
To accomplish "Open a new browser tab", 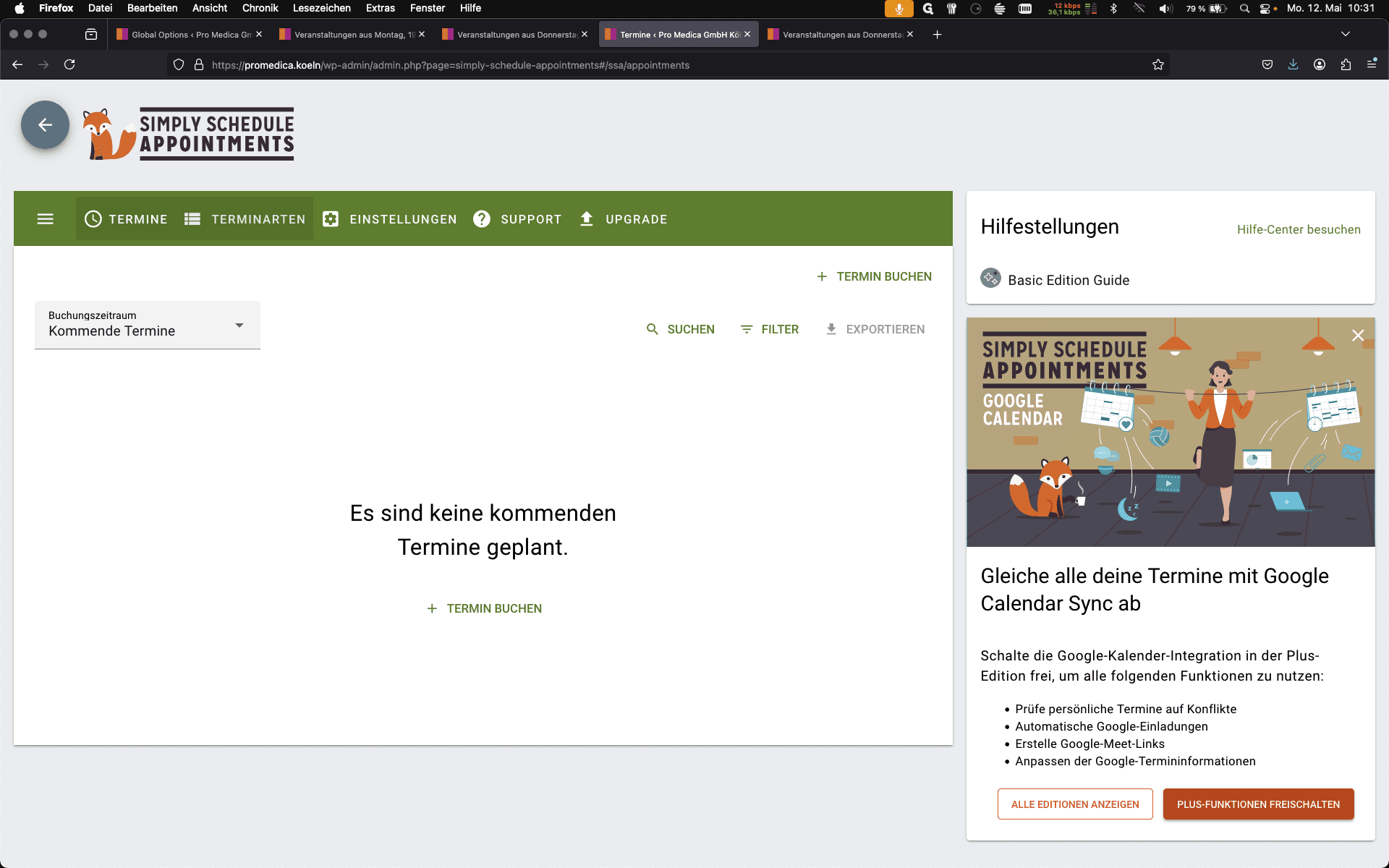I will [937, 34].
